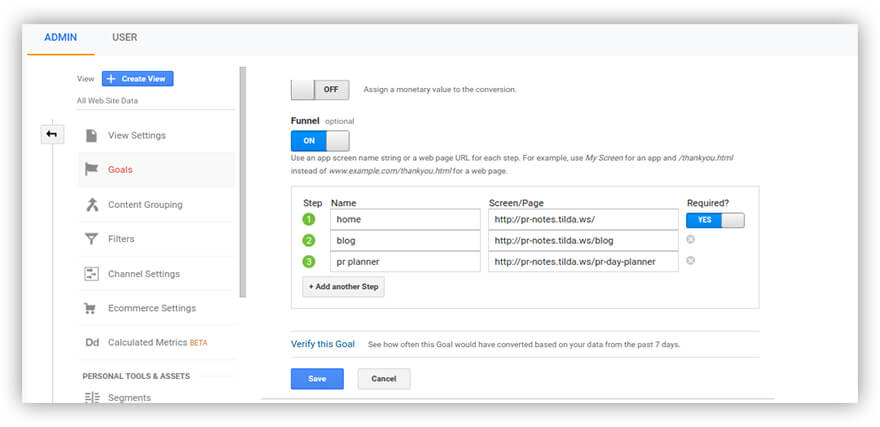The width and height of the screenshot is (880, 427).
Task: Toggle the Required switch for home step
Action: [x=715, y=220]
